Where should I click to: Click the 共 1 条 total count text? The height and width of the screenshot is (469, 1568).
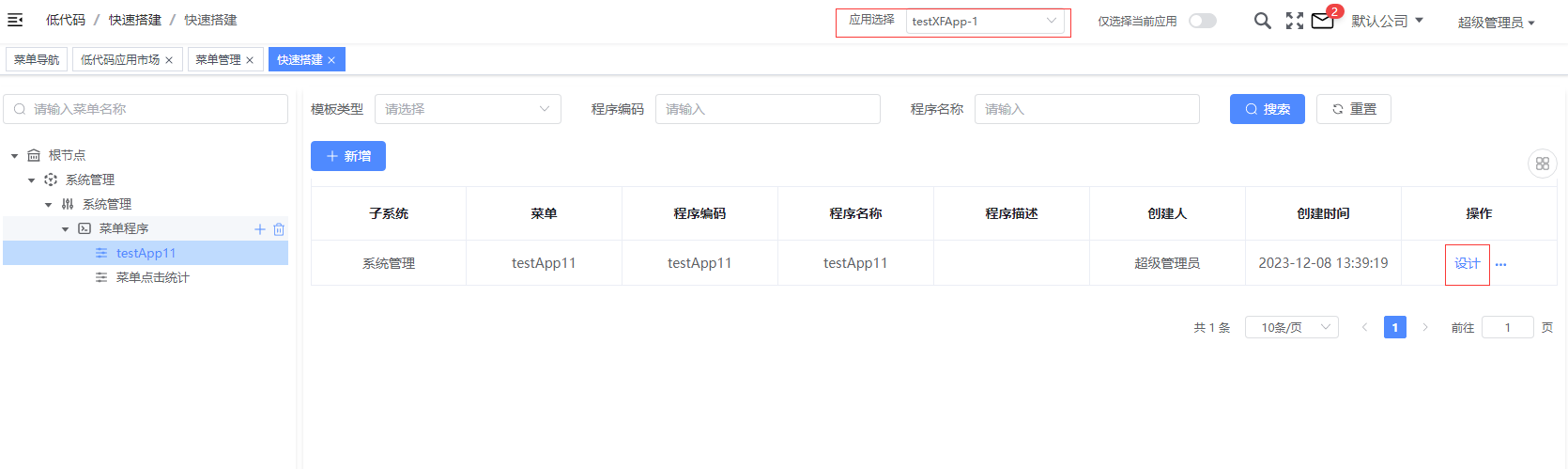pyautogui.click(x=1211, y=327)
